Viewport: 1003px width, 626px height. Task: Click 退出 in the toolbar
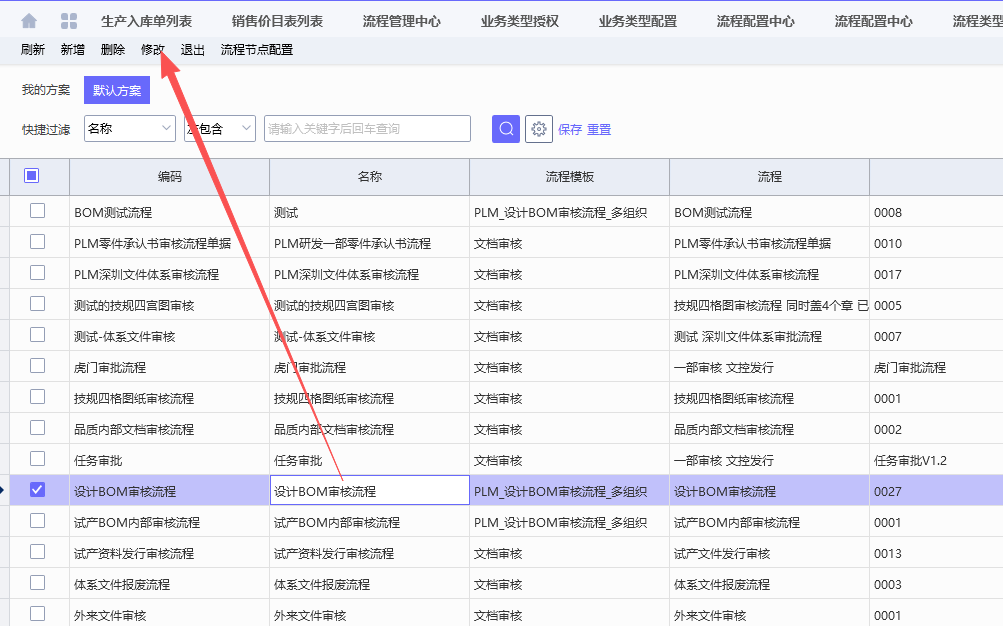193,49
